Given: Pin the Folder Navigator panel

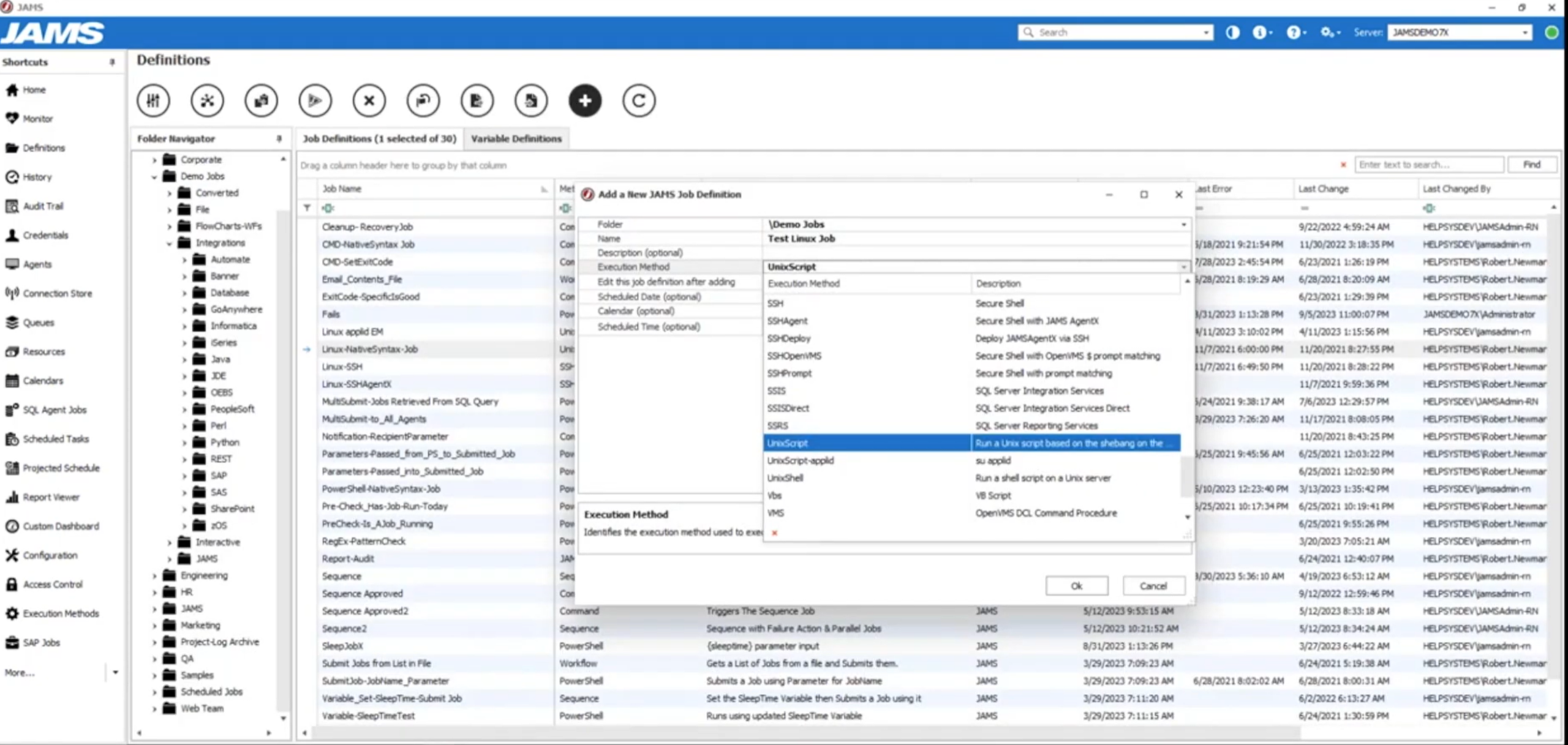Looking at the screenshot, I should pyautogui.click(x=279, y=139).
